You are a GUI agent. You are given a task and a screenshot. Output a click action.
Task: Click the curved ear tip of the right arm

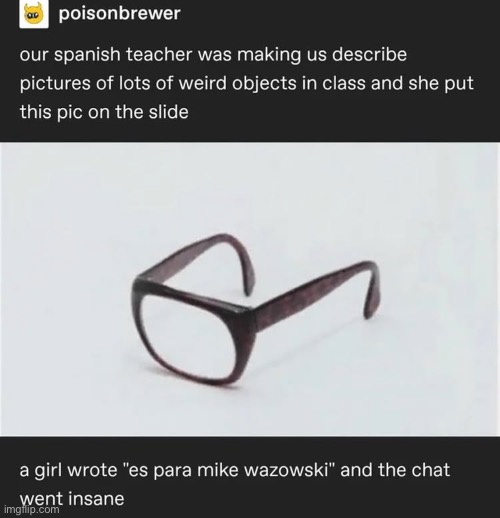[x=372, y=292]
